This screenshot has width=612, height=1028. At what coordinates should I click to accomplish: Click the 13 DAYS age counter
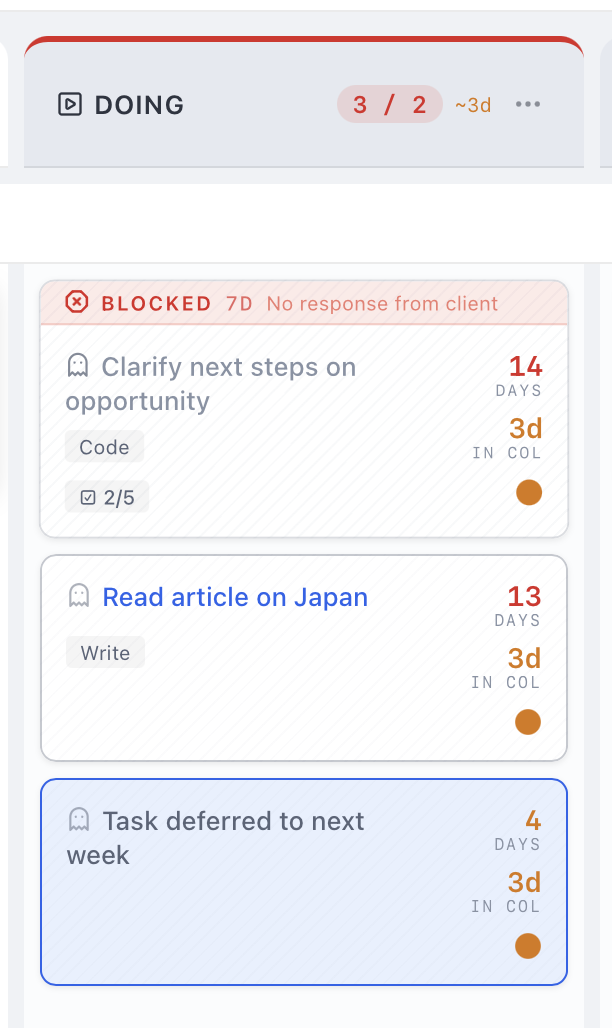523,605
